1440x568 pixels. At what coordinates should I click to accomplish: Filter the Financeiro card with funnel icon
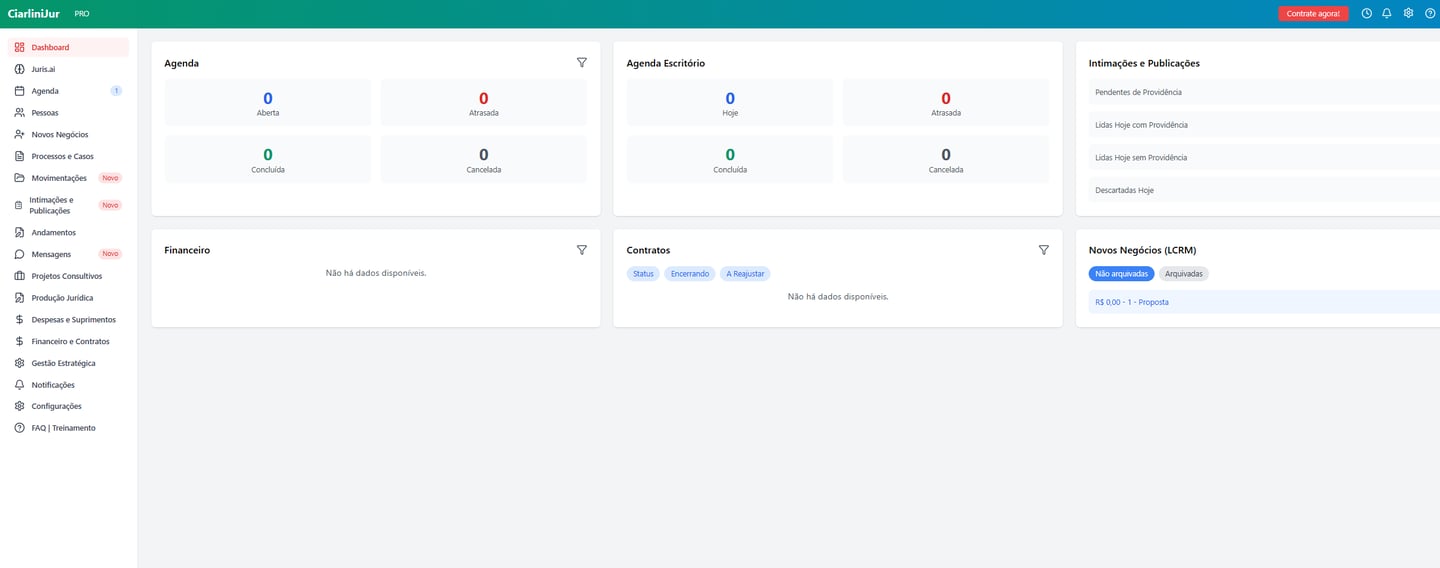(582, 250)
